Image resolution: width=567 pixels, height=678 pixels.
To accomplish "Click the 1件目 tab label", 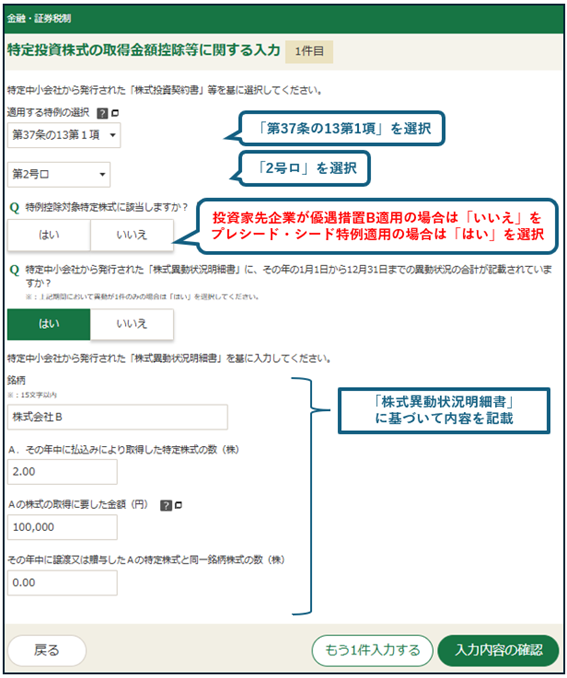I will [x=309, y=51].
